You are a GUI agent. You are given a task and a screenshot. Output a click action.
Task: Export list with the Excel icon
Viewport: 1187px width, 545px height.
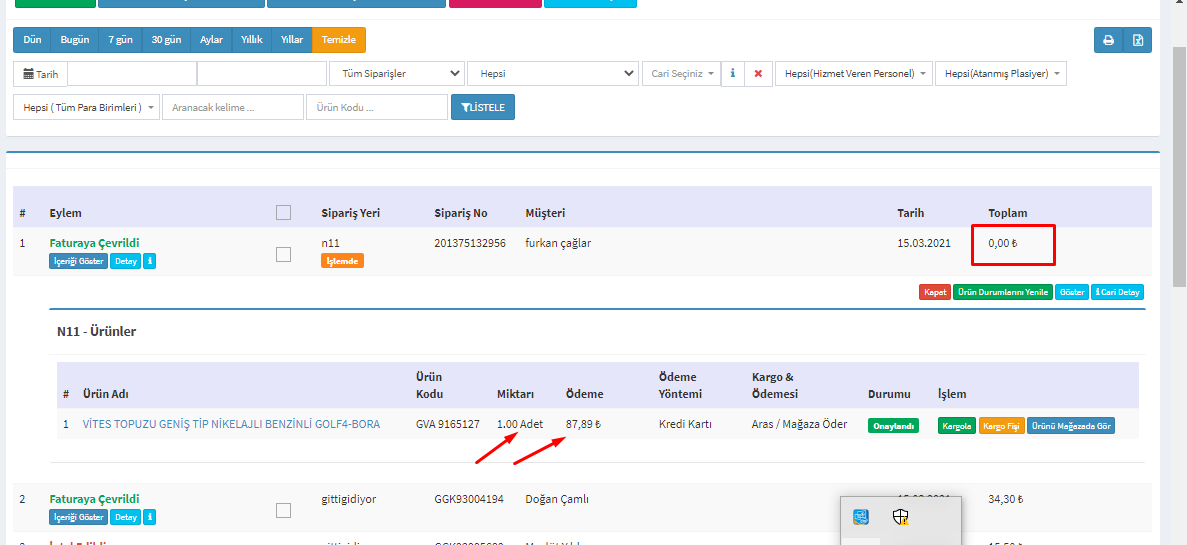(x=1138, y=40)
